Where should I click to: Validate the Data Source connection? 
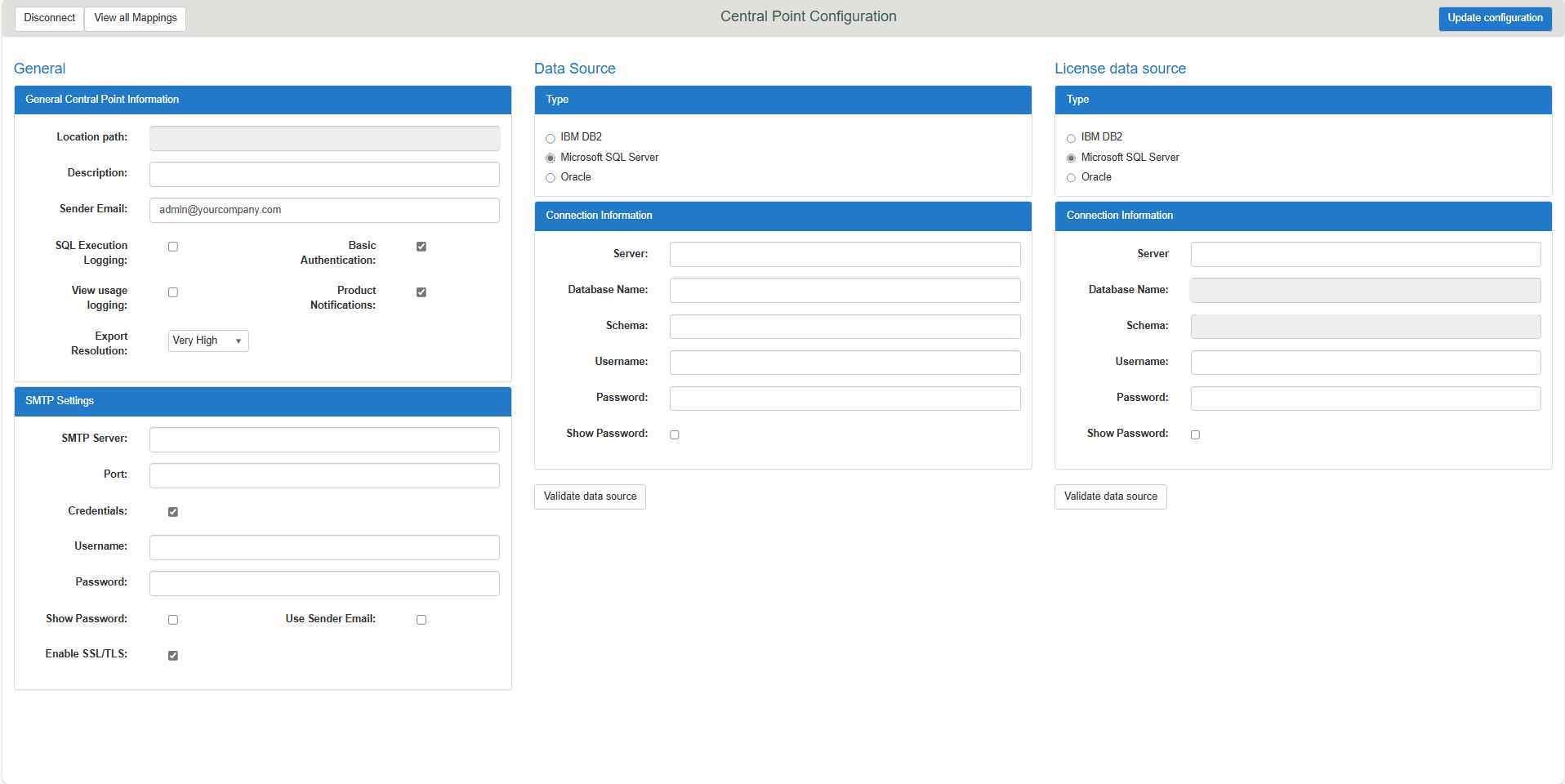click(x=590, y=497)
